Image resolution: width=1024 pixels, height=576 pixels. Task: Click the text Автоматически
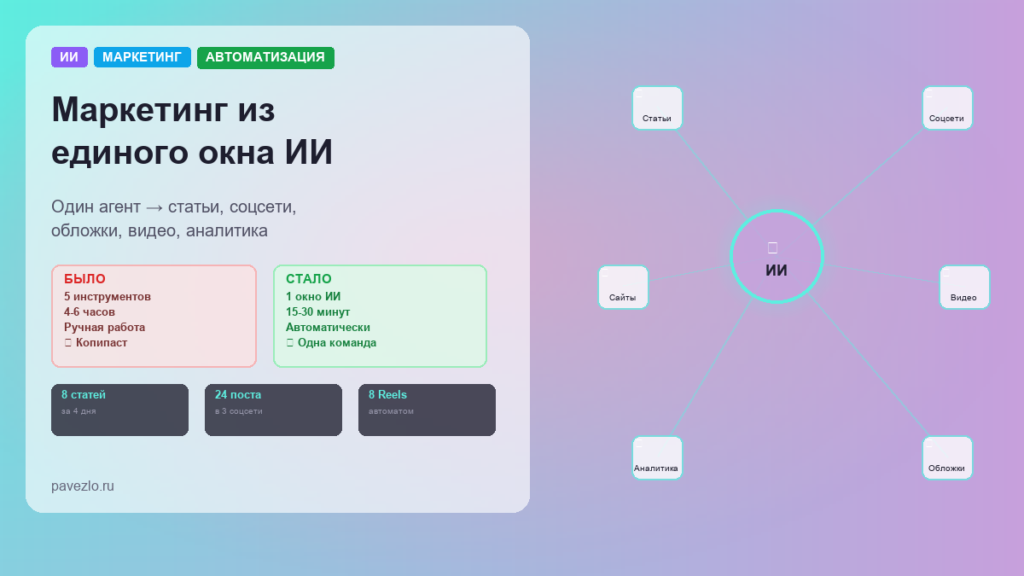point(328,327)
